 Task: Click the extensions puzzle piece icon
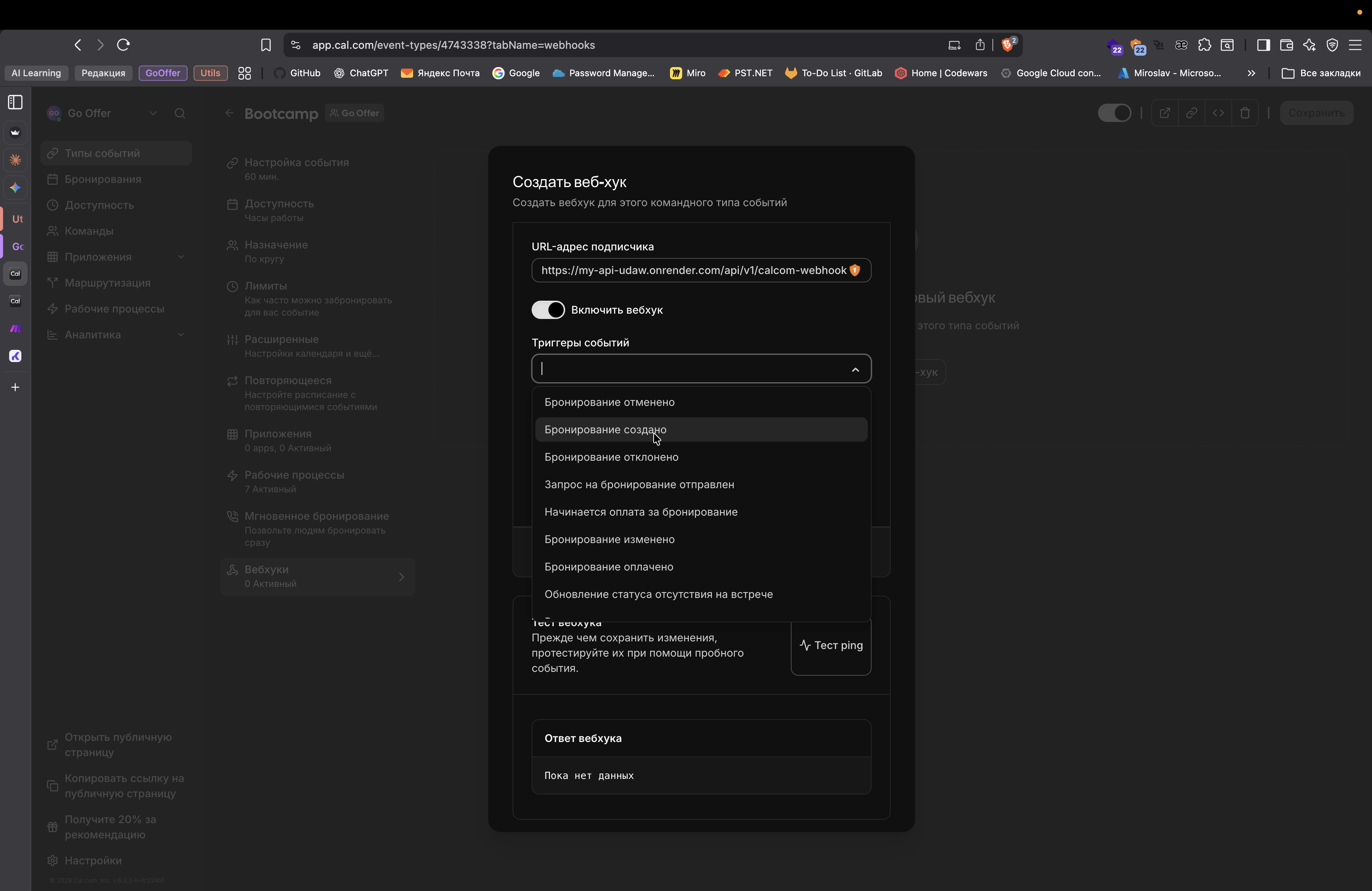point(1204,45)
